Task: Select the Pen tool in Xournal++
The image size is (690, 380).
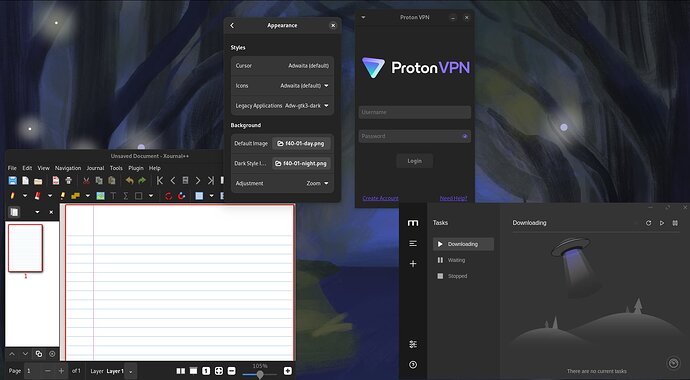Action: pyautogui.click(x=12, y=196)
